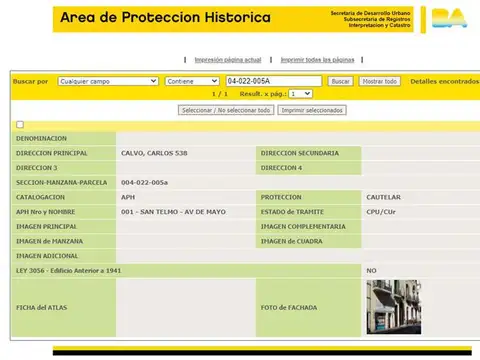Click the 'Detalles encontrados' text

[x=445, y=81]
